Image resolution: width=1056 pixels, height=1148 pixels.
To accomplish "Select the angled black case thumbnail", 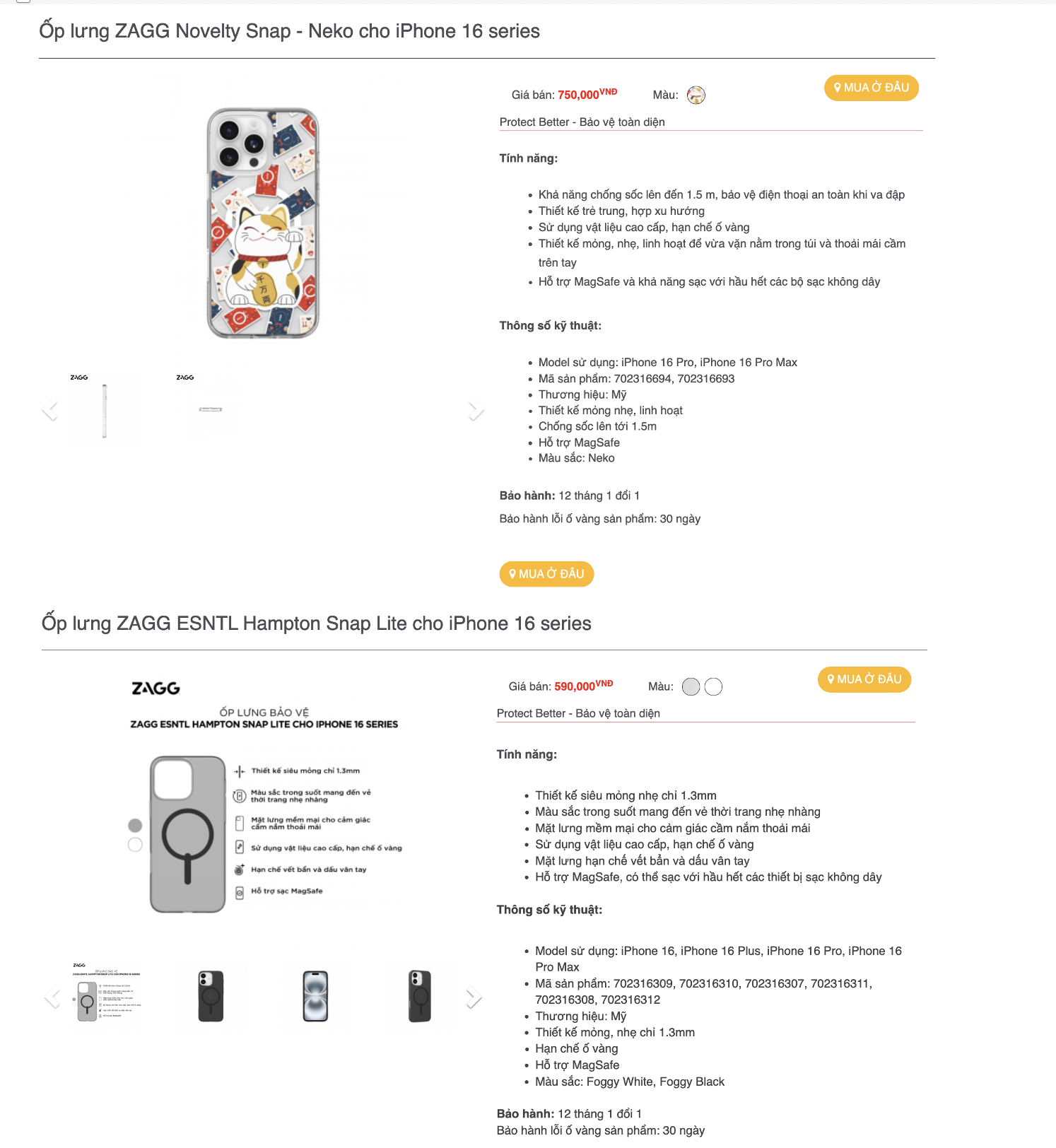I will coord(420,995).
